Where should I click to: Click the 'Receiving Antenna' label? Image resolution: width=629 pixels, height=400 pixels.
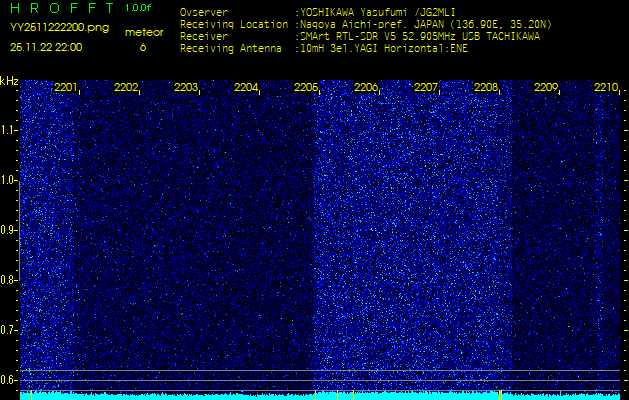pyautogui.click(x=231, y=49)
